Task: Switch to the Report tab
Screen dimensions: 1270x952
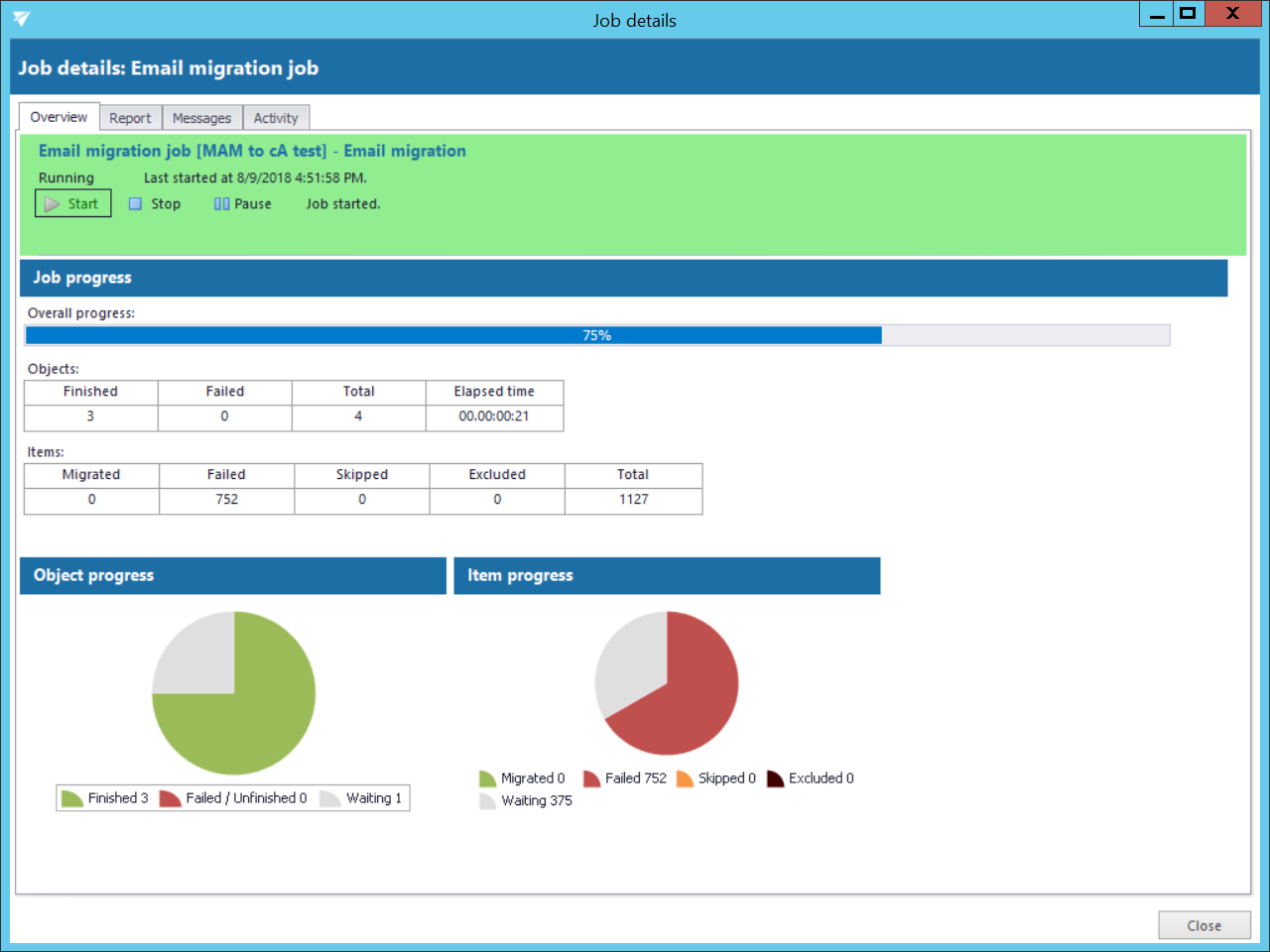Action: pyautogui.click(x=130, y=118)
